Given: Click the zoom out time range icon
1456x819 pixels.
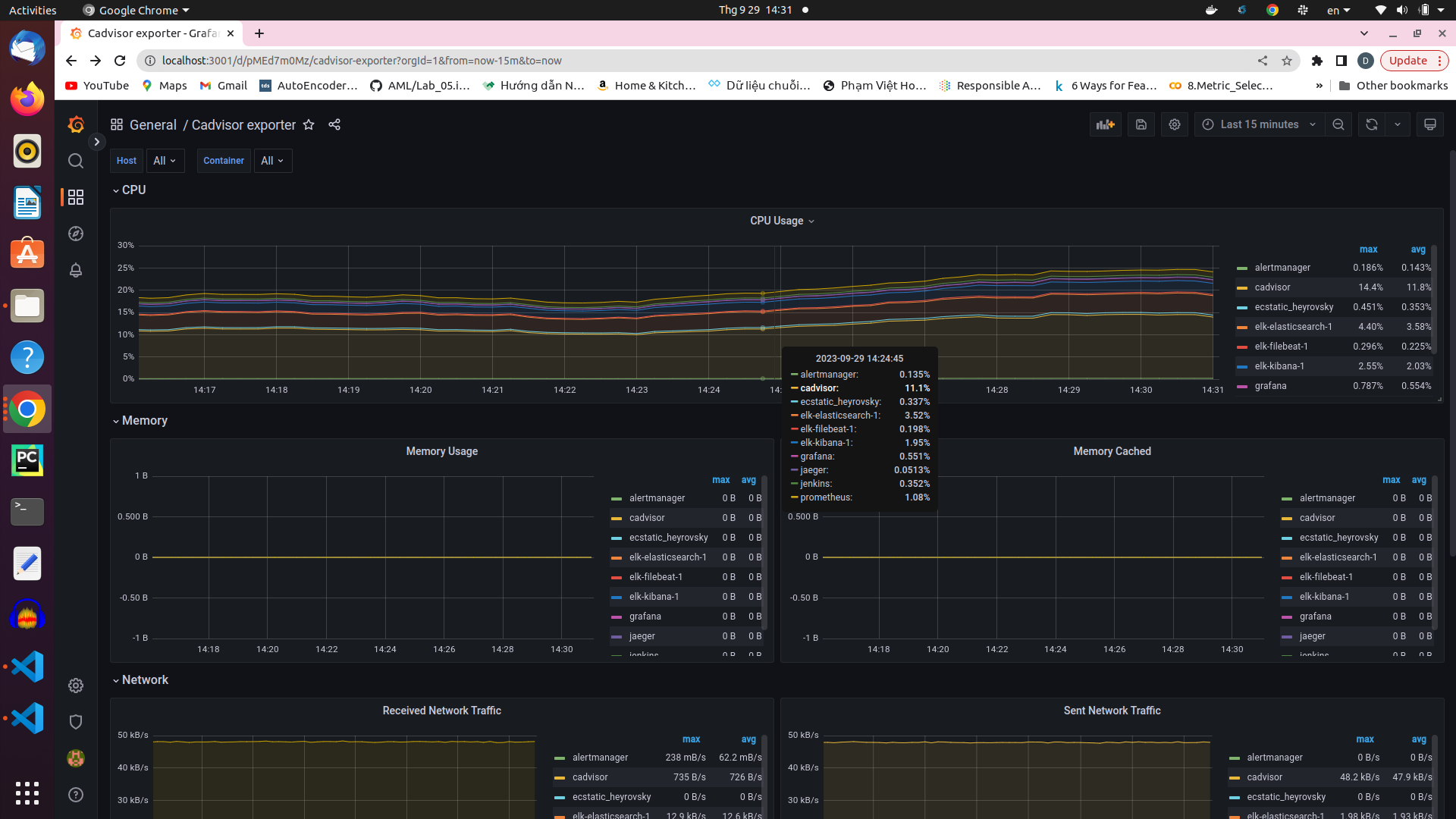Looking at the screenshot, I should 1338,124.
